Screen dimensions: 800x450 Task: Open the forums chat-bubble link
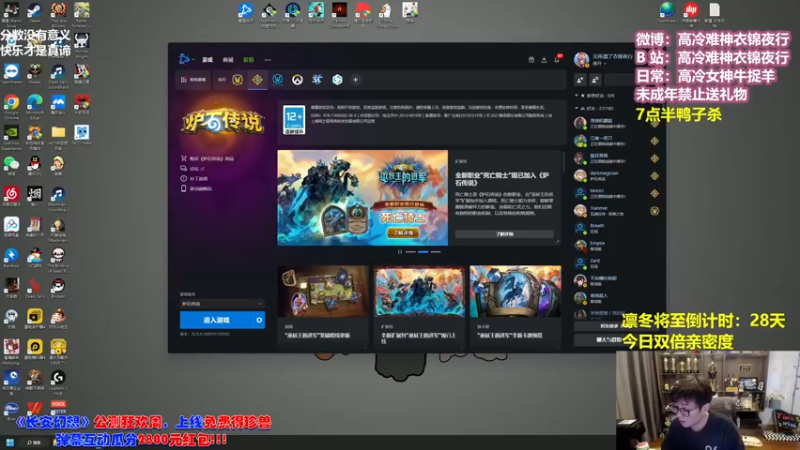(x=193, y=168)
